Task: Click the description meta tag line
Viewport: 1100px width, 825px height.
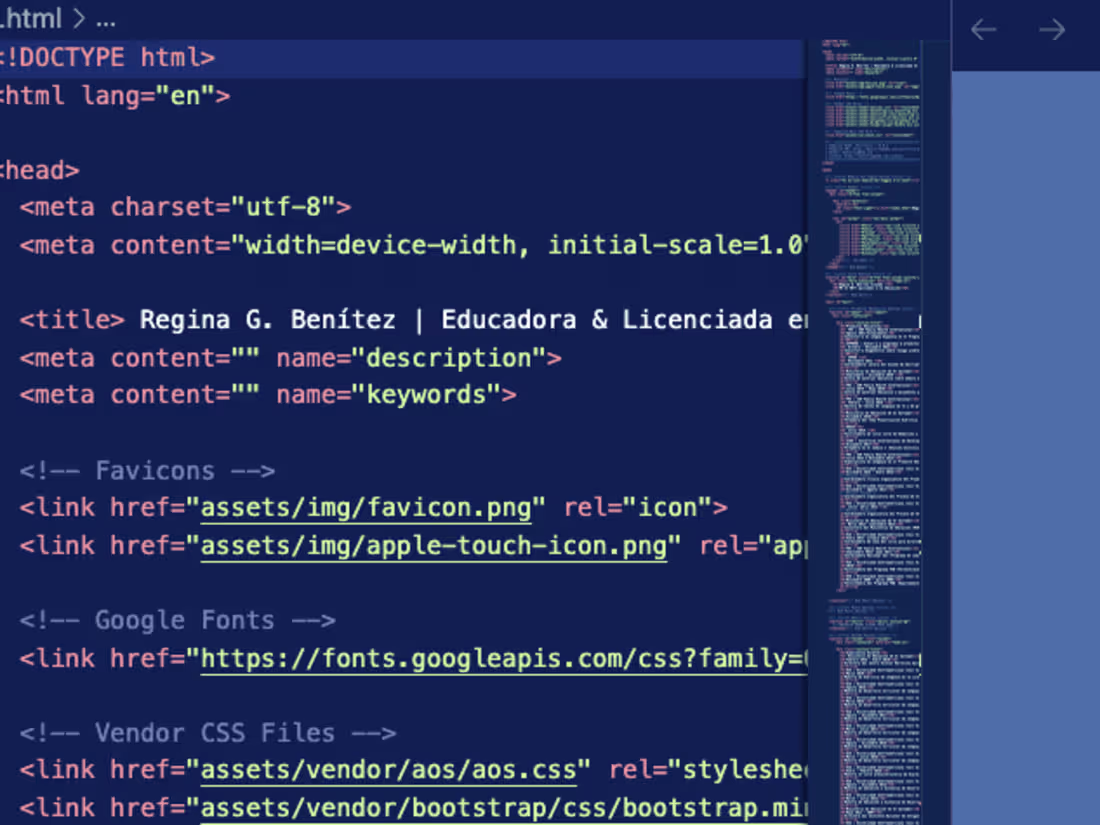Action: point(290,357)
